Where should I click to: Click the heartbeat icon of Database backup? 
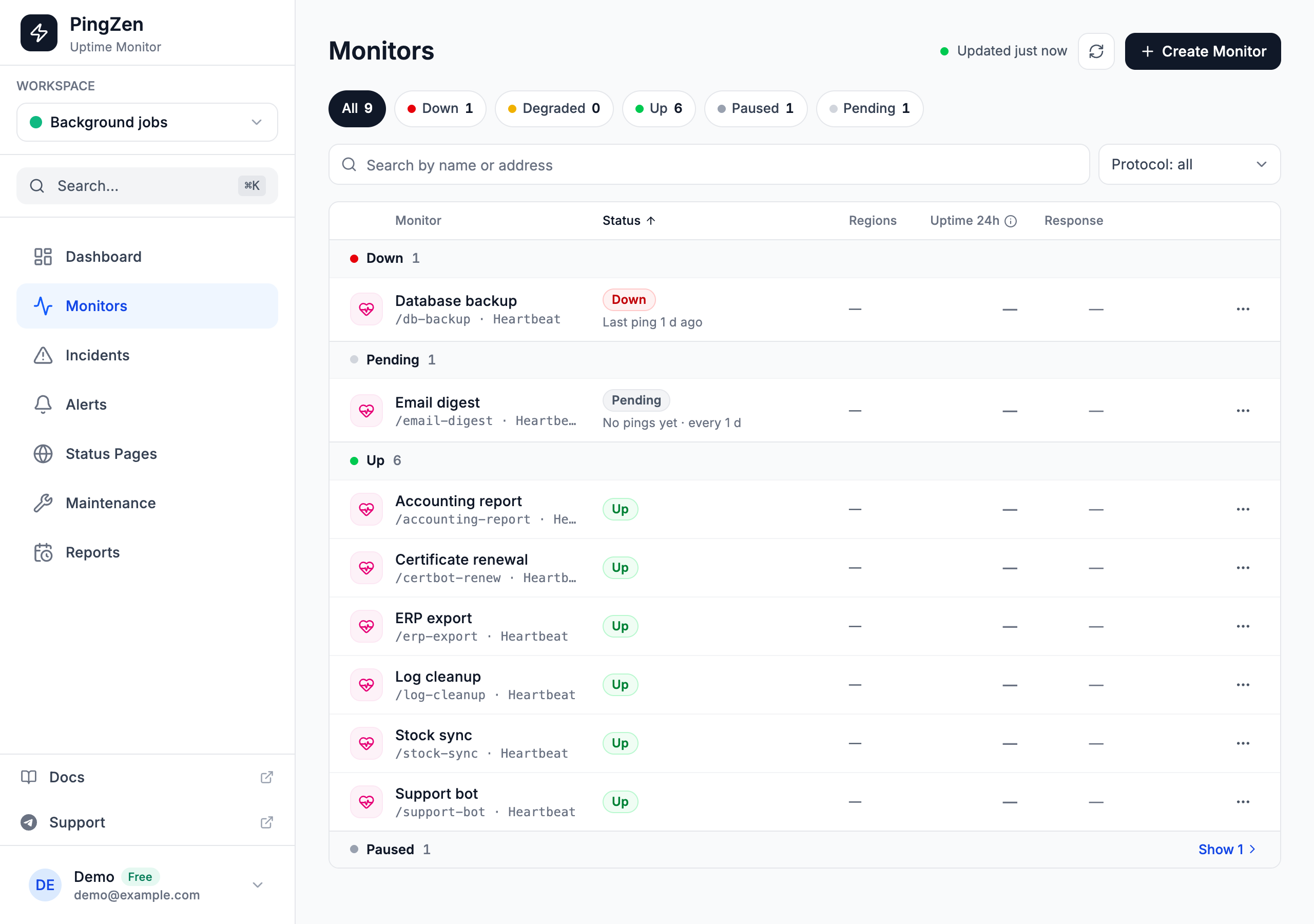point(366,309)
